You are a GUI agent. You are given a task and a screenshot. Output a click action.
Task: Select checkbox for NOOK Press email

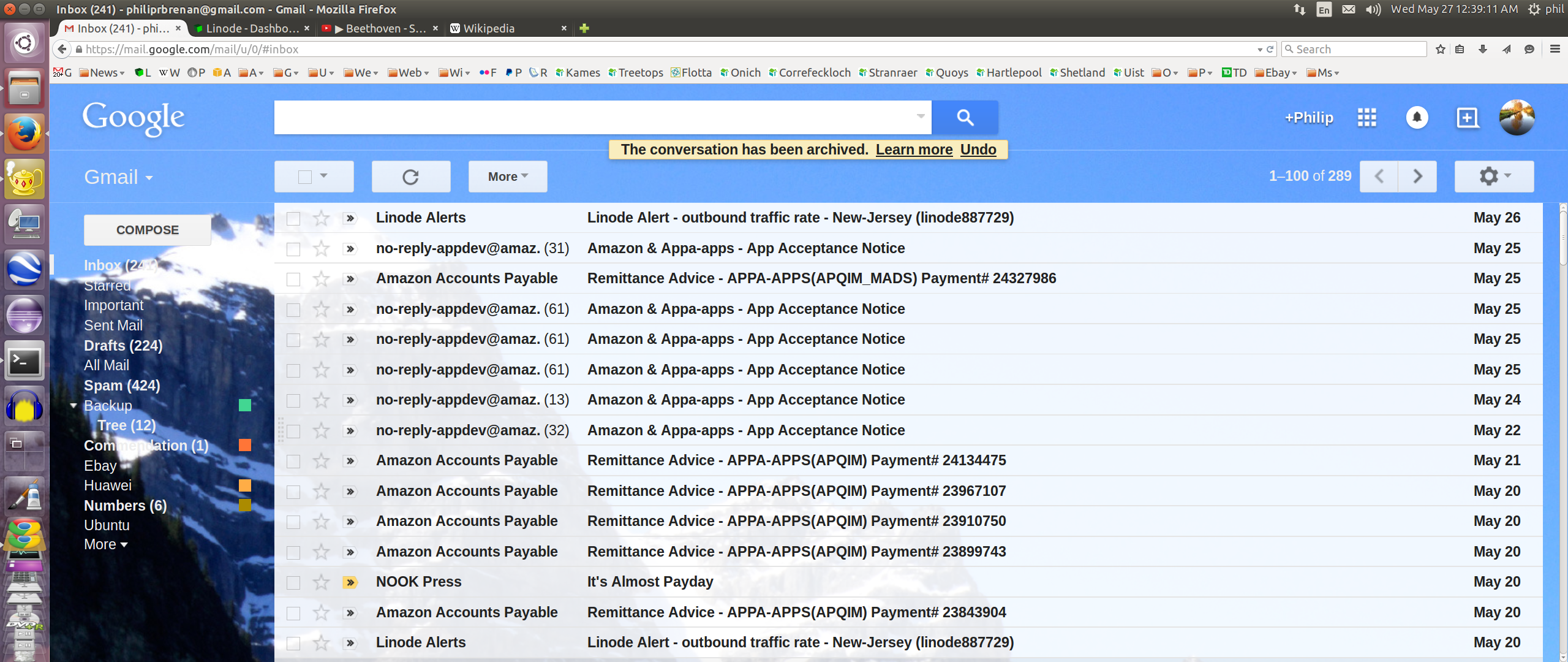(293, 582)
